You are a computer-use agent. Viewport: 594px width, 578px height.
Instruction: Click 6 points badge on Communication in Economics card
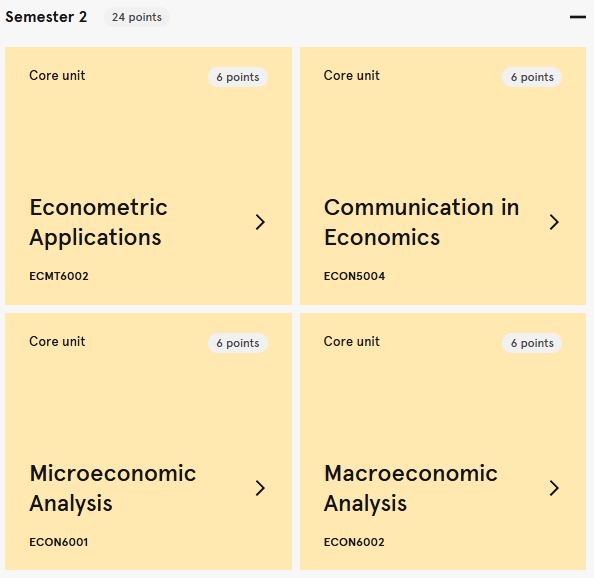point(532,77)
